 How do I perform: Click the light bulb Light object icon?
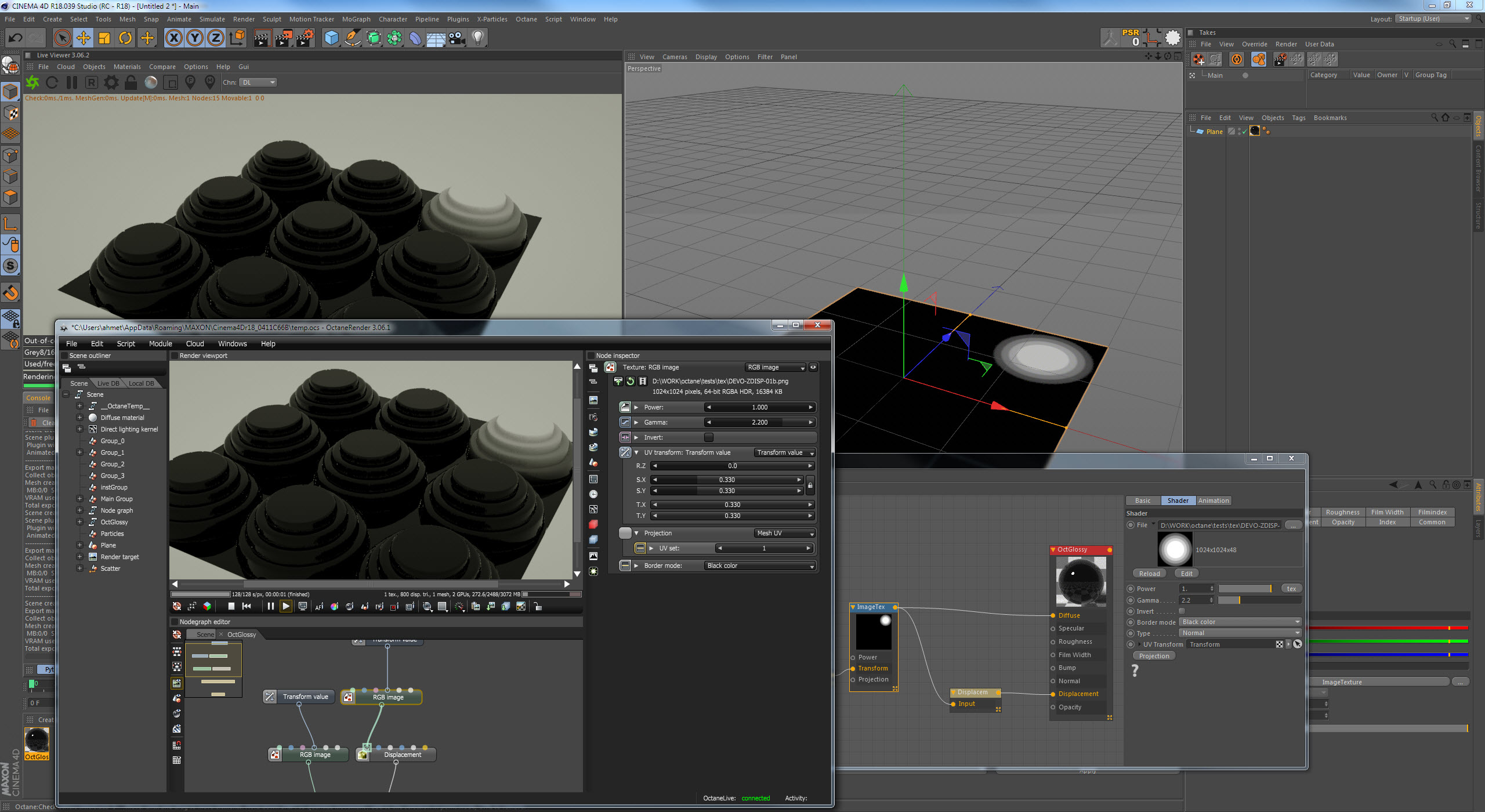477,38
